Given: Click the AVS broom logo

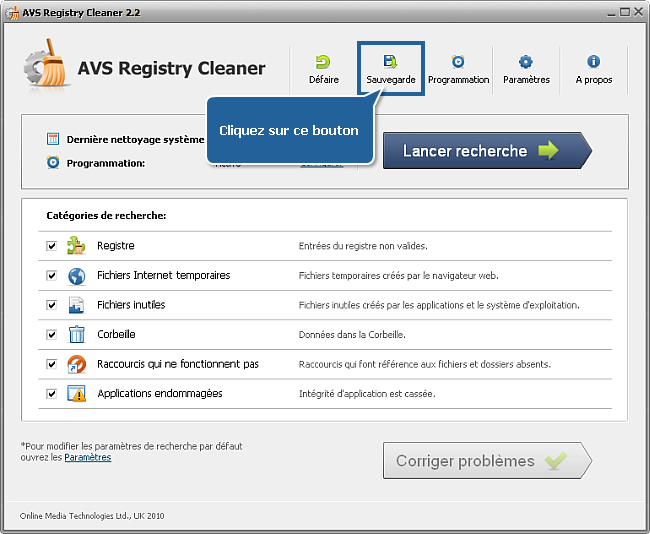Looking at the screenshot, I should (x=46, y=63).
